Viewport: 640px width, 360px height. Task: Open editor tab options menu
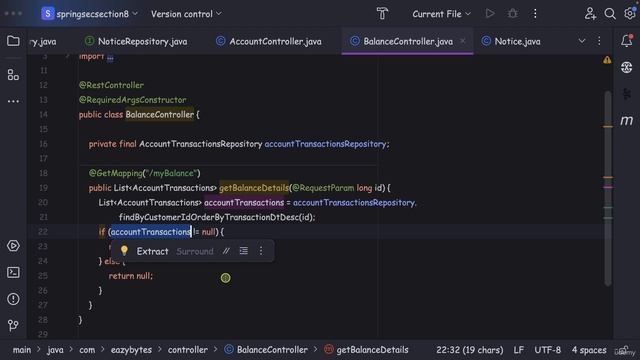tap(599, 41)
